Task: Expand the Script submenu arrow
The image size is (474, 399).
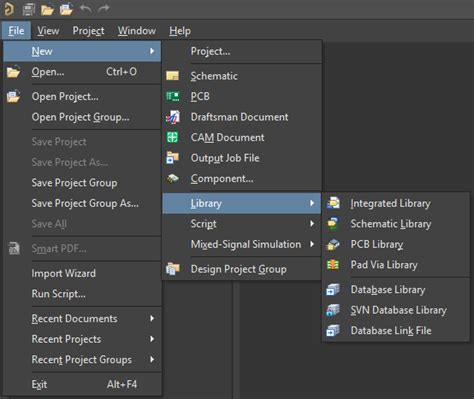Action: click(312, 224)
